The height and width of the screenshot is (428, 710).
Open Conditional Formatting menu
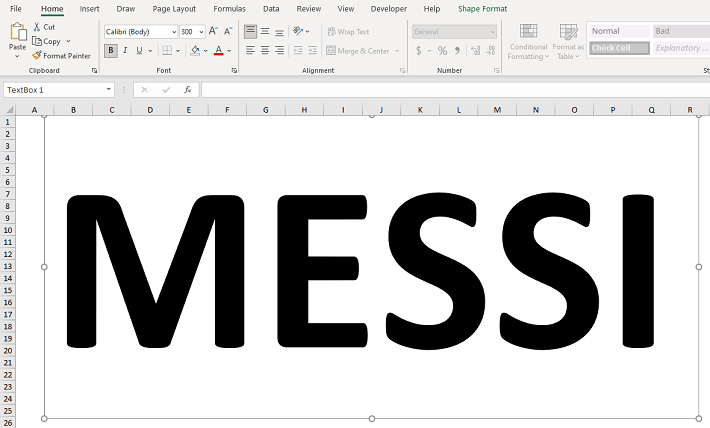(x=528, y=42)
